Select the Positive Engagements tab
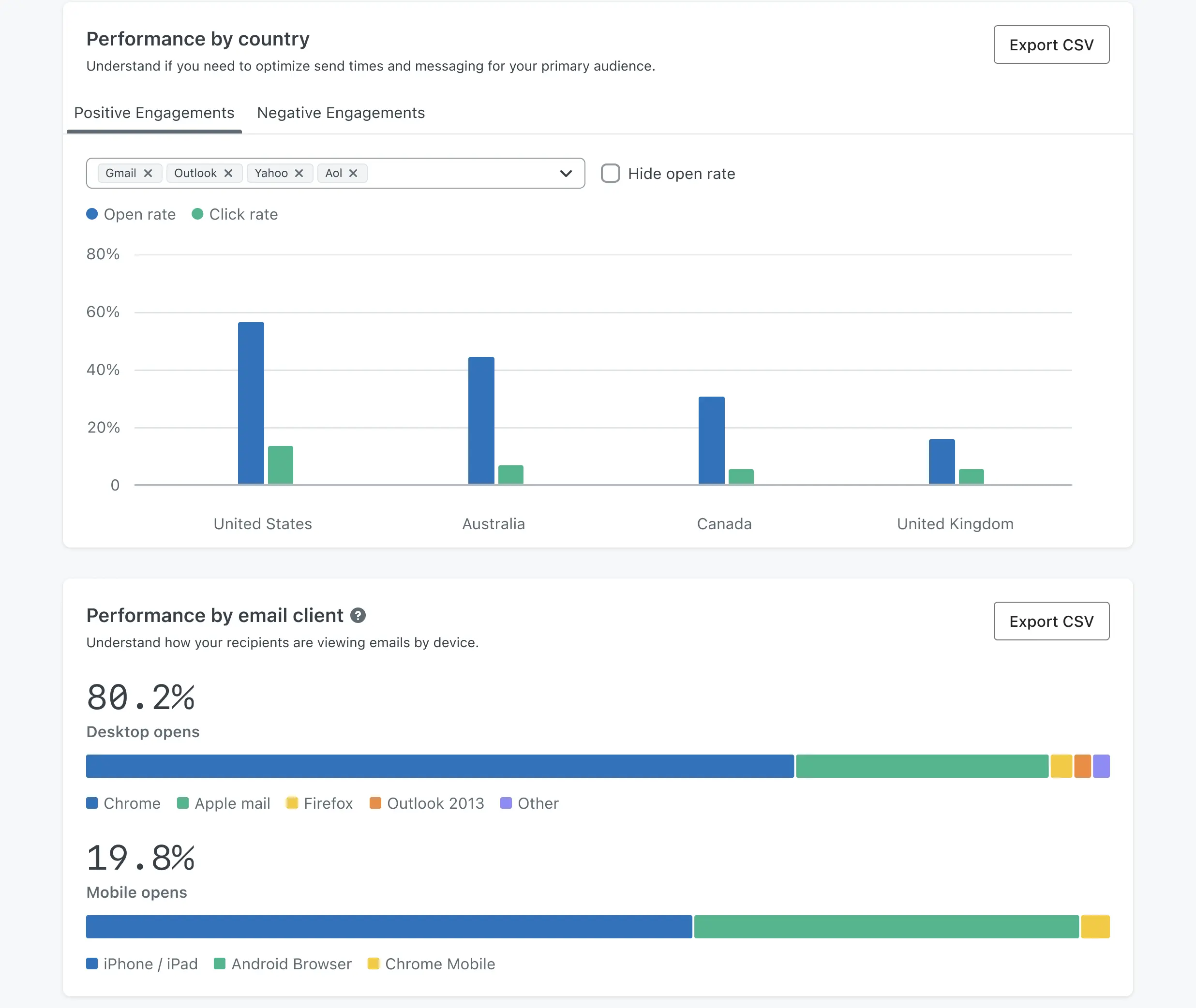The image size is (1196, 1008). pyautogui.click(x=154, y=113)
